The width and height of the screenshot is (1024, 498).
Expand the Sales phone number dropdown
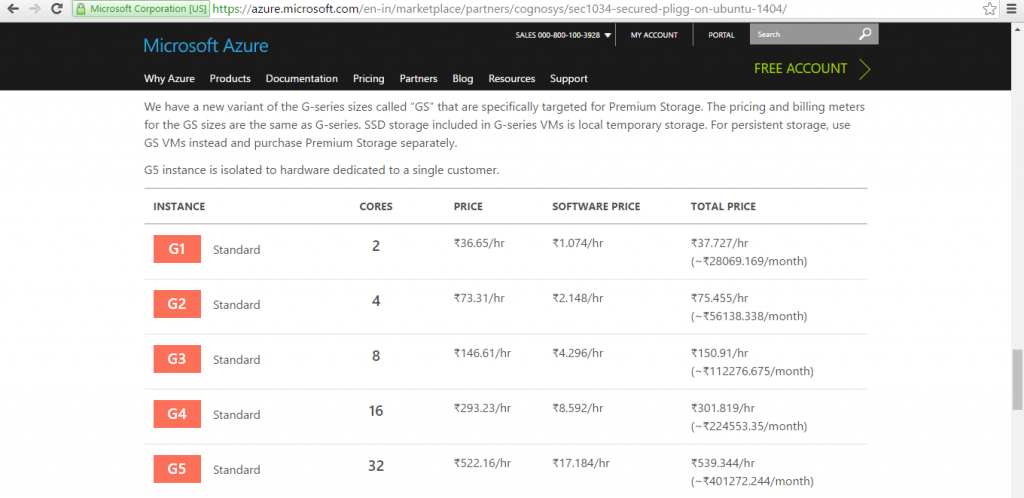coord(608,36)
